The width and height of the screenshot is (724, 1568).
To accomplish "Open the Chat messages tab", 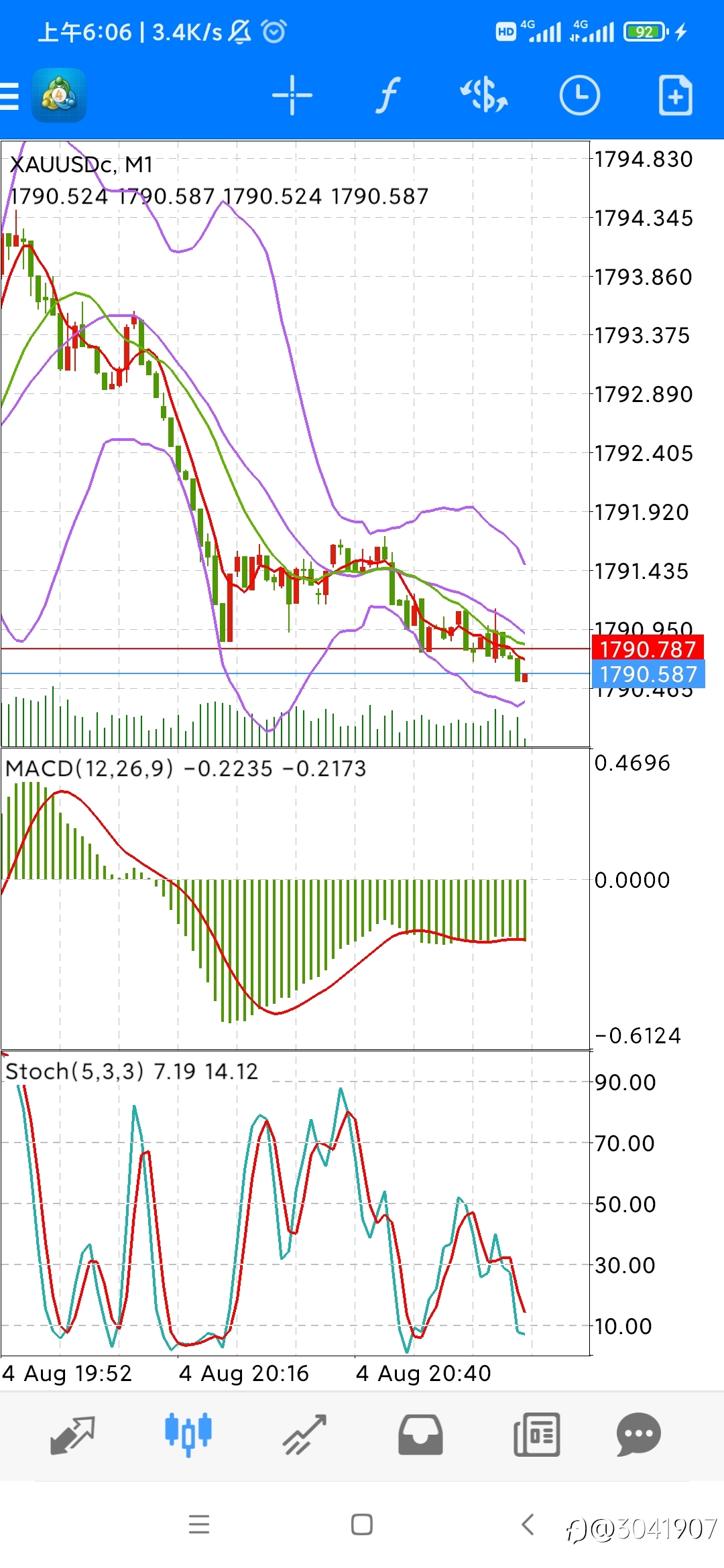I will coord(639,1435).
